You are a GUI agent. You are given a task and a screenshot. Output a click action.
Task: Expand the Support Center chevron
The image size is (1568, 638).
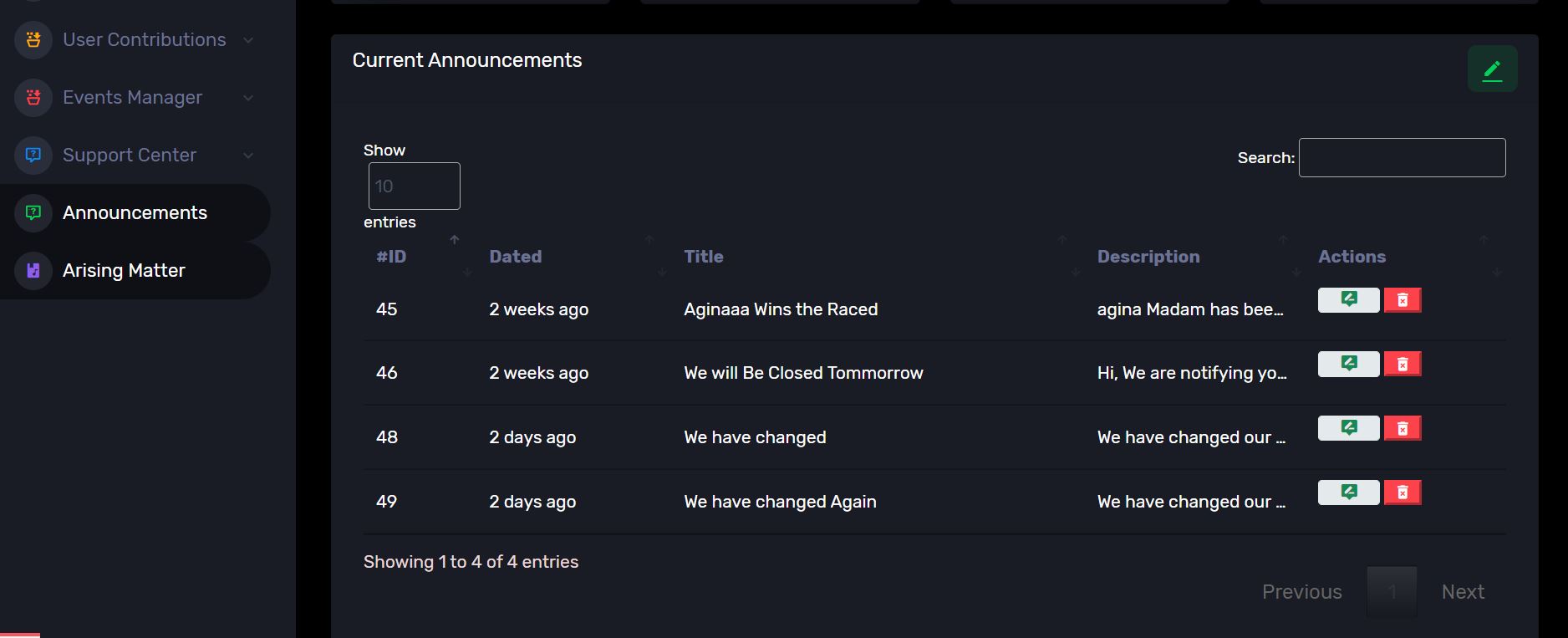[x=248, y=156]
